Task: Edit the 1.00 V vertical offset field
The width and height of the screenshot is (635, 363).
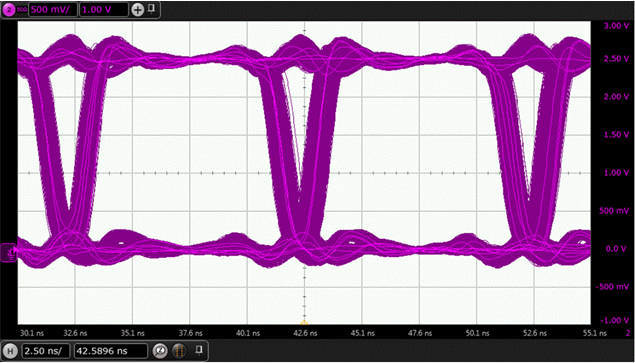Action: point(104,10)
